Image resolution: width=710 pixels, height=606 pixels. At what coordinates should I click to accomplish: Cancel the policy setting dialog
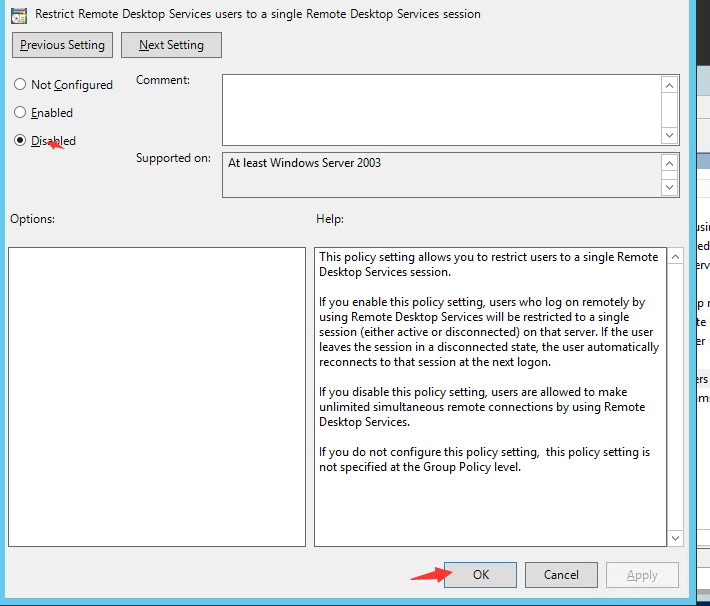tap(561, 575)
